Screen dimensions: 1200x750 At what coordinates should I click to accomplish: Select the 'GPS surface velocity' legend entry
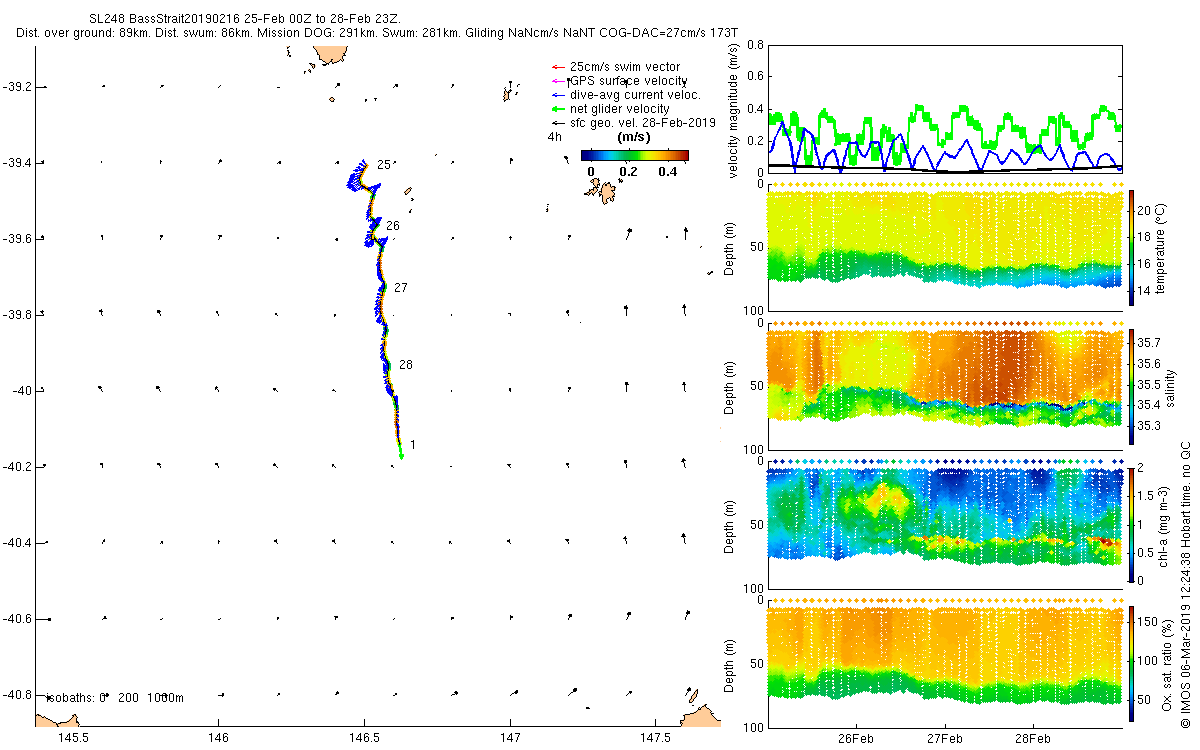(619, 81)
